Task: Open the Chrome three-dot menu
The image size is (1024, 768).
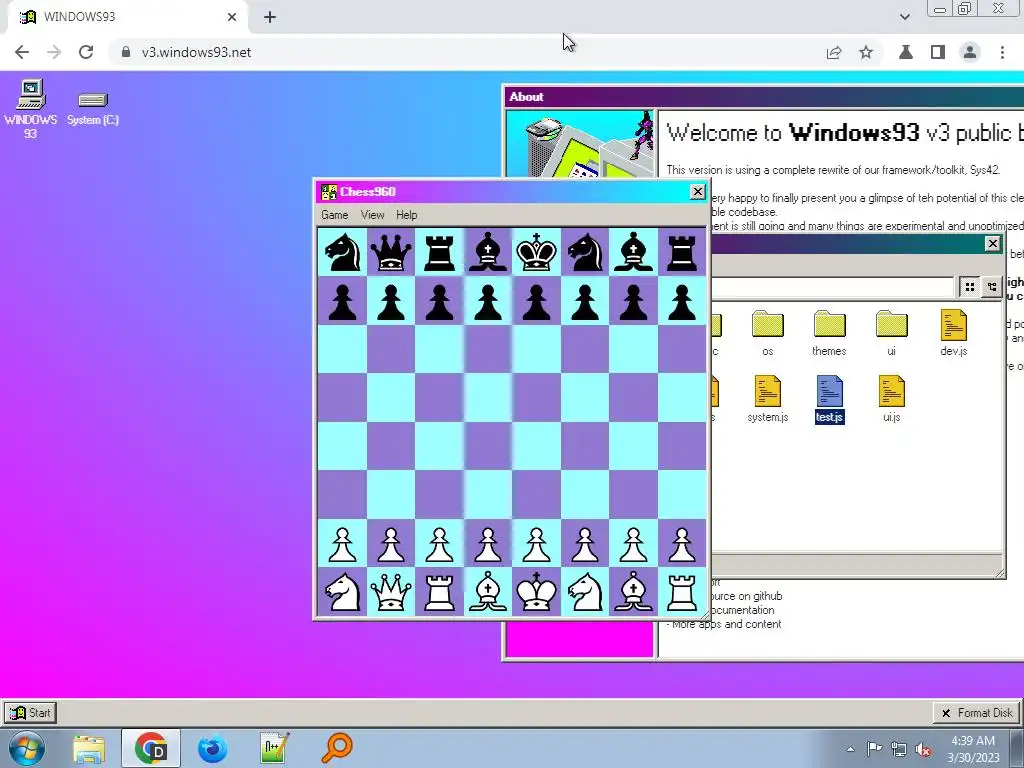Action: (x=1002, y=52)
